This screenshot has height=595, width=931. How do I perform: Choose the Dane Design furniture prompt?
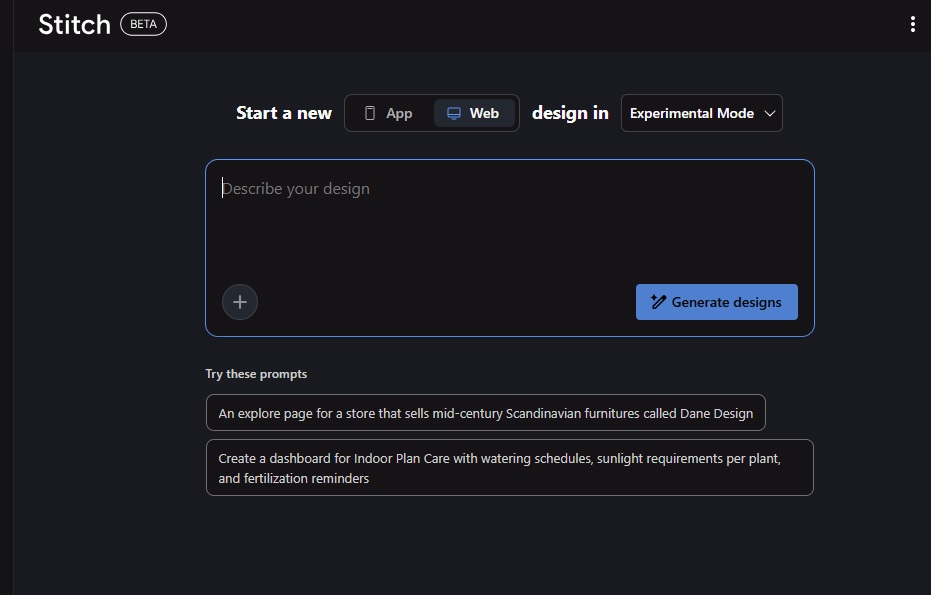[x=485, y=413]
